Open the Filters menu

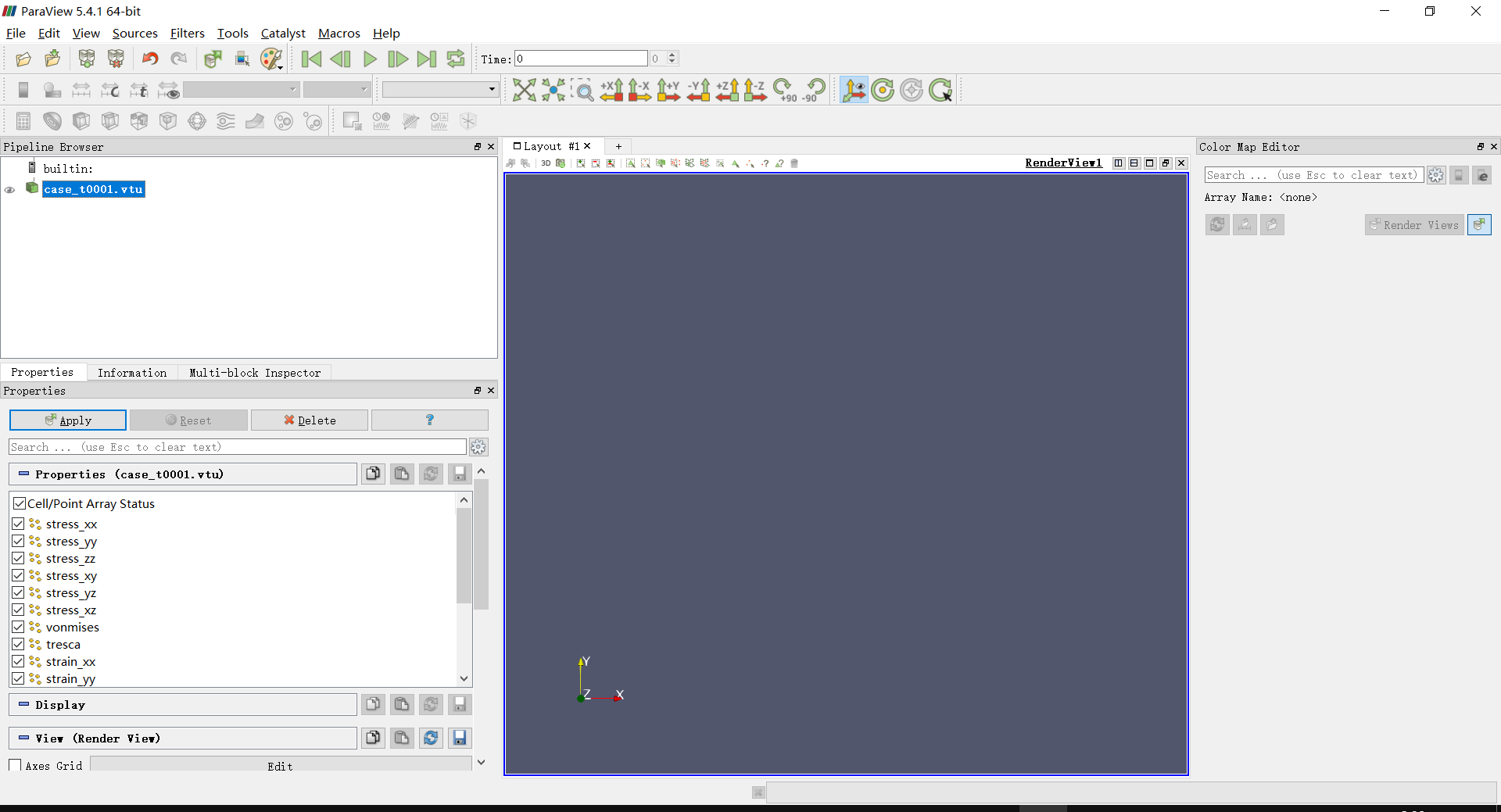tap(187, 33)
